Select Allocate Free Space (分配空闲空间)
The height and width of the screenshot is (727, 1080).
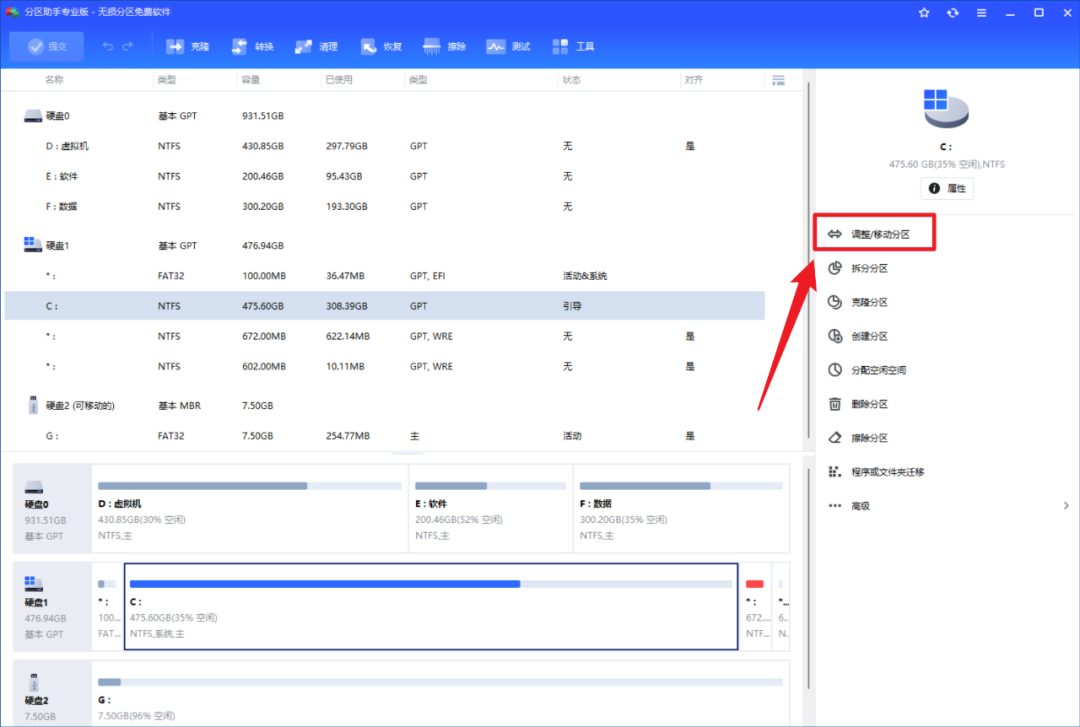point(867,370)
